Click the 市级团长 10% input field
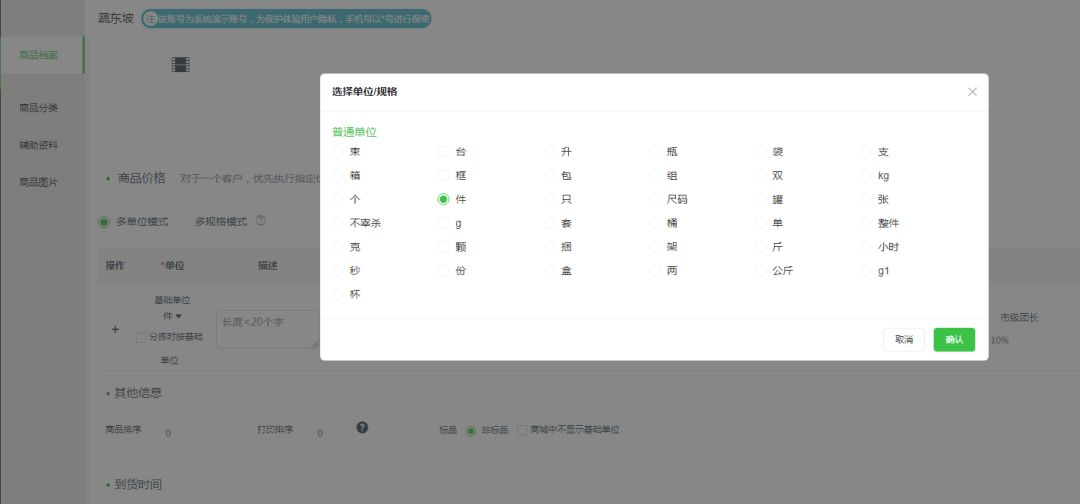This screenshot has width=1080, height=504. click(1021, 340)
